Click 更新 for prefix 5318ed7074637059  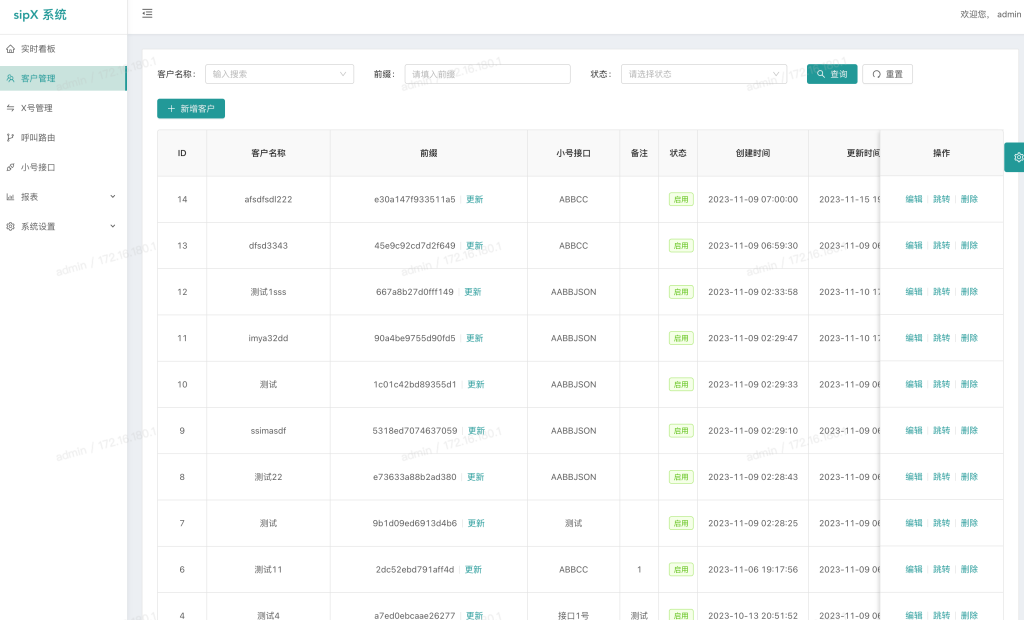click(x=477, y=431)
